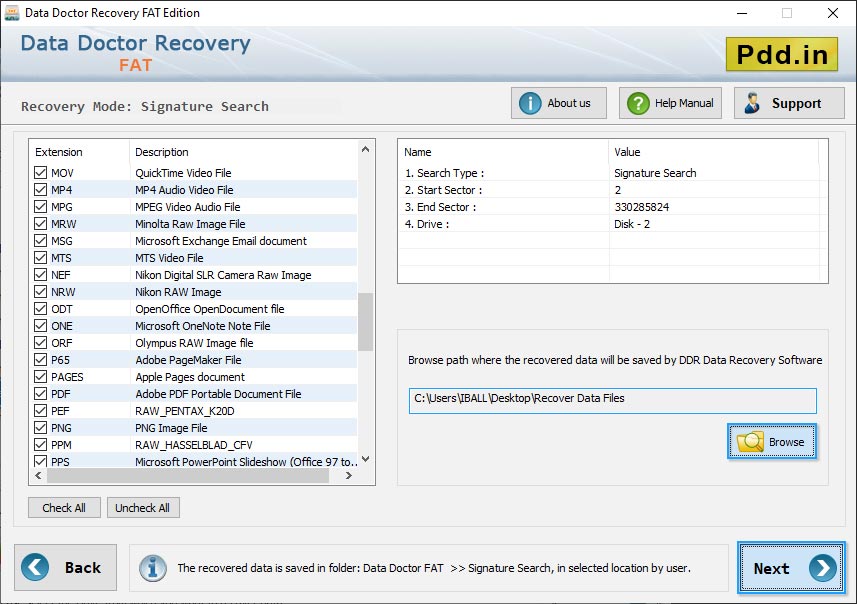Toggle the P65 checkbox
857x604 pixels.
40,359
